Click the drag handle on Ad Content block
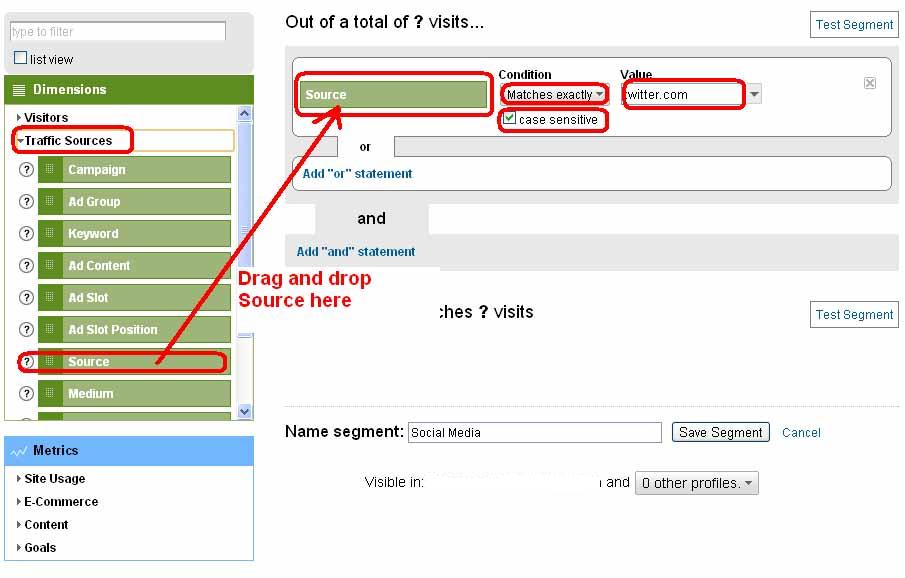This screenshot has height=578, width=905. coord(50,265)
